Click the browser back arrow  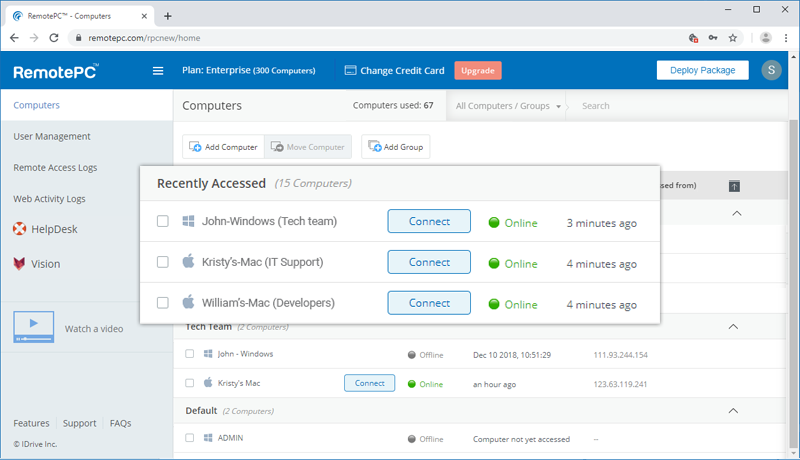point(14,38)
